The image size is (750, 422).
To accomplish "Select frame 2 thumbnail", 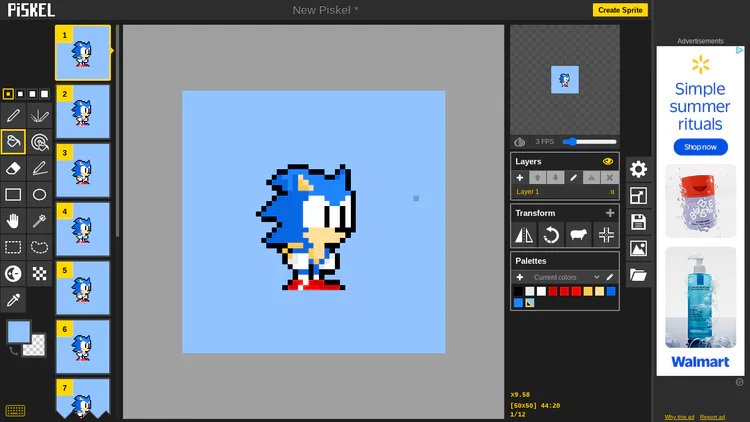I will 83,111.
